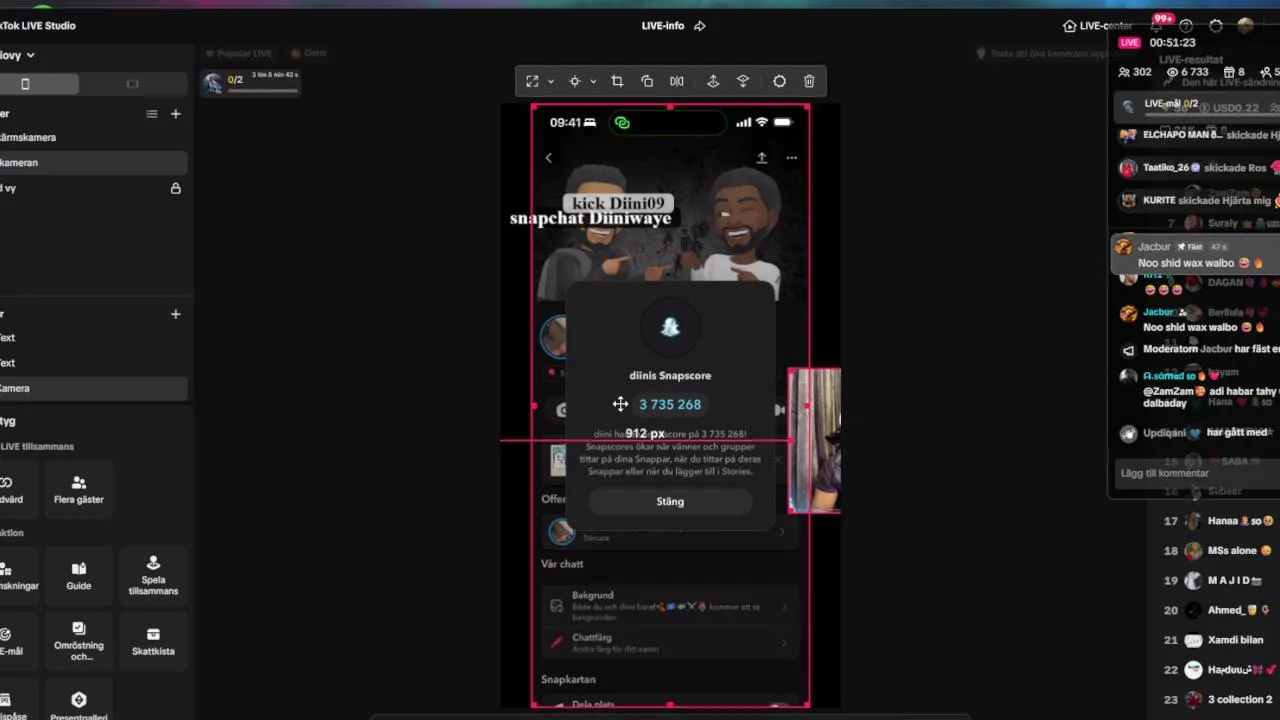Open the scene list icon in the left panel
Viewport: 1280px width, 720px height.
[x=152, y=114]
